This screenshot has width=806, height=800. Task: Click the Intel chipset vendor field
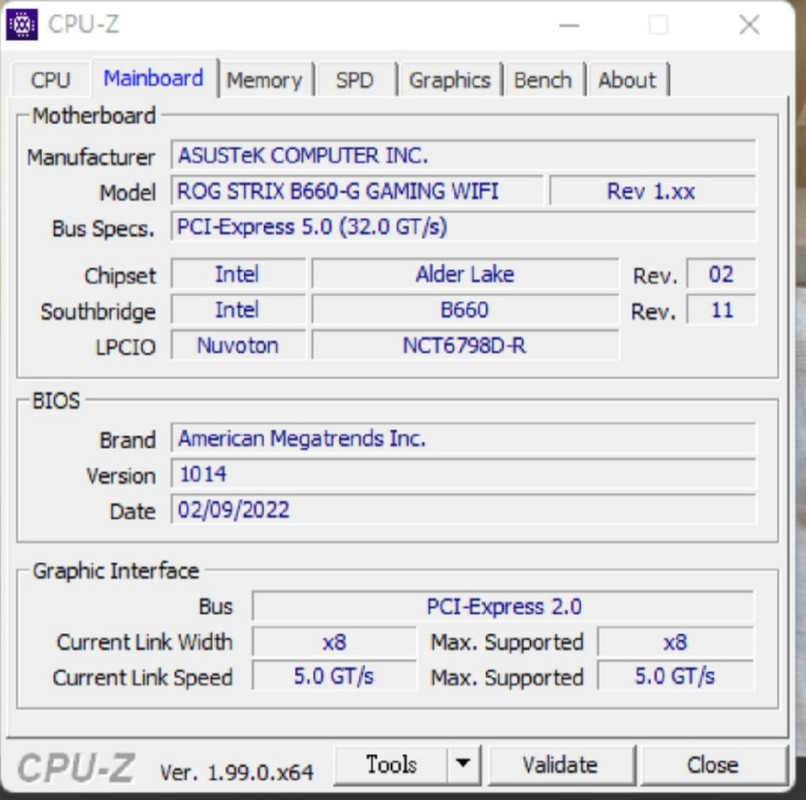pos(238,274)
